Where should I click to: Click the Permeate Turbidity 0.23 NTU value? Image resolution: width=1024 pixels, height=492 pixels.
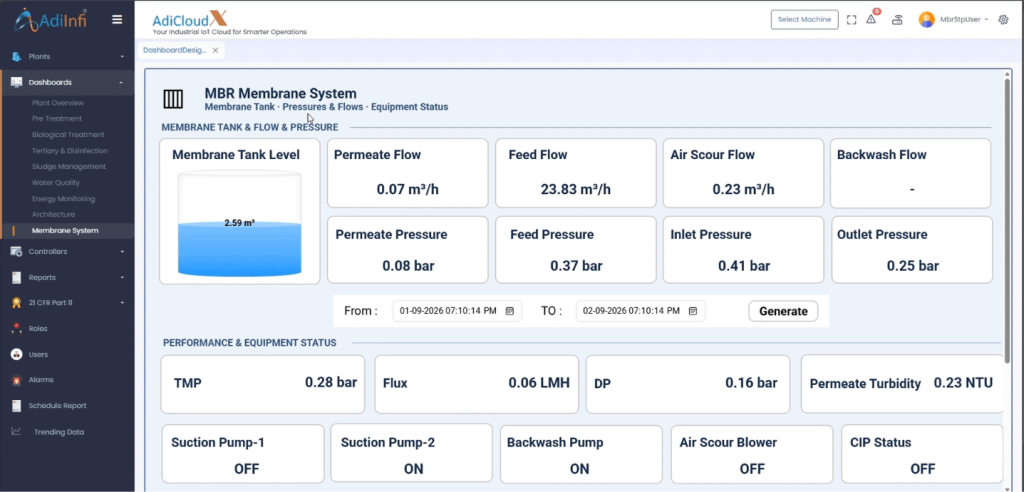[963, 383]
